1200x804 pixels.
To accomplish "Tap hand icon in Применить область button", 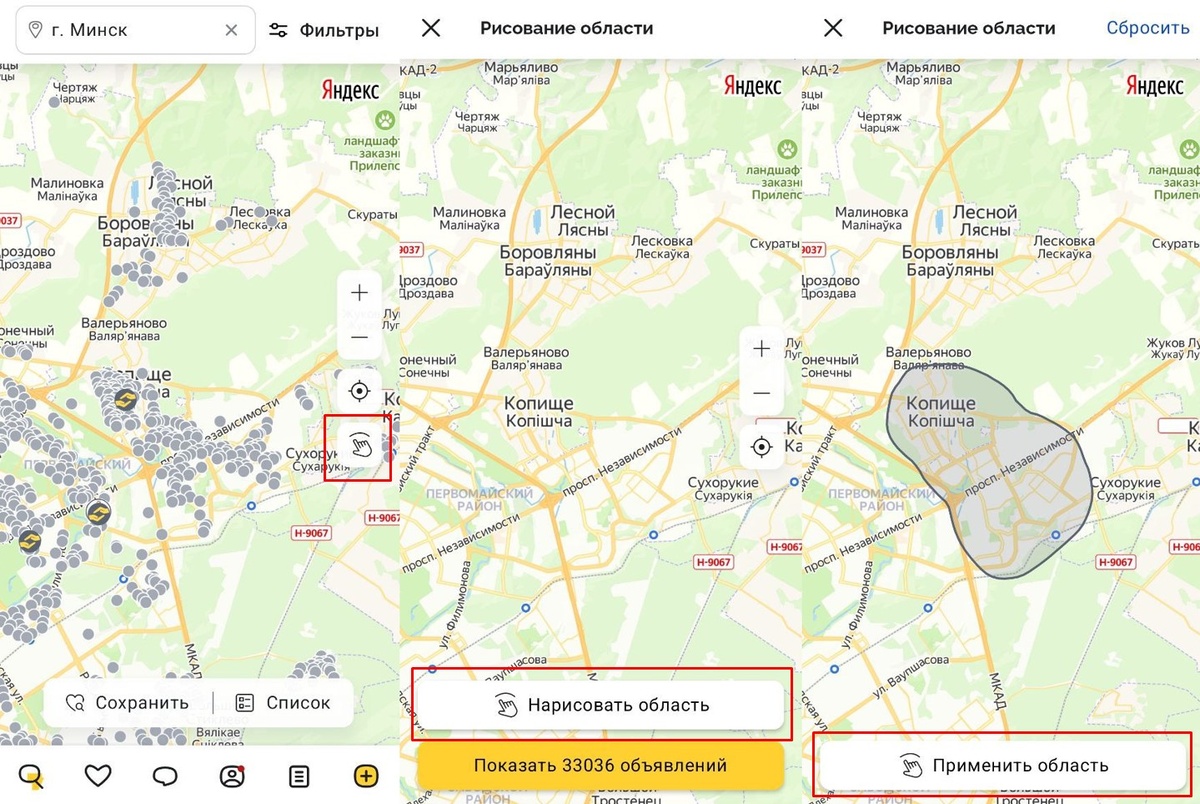I will pyautogui.click(x=911, y=766).
